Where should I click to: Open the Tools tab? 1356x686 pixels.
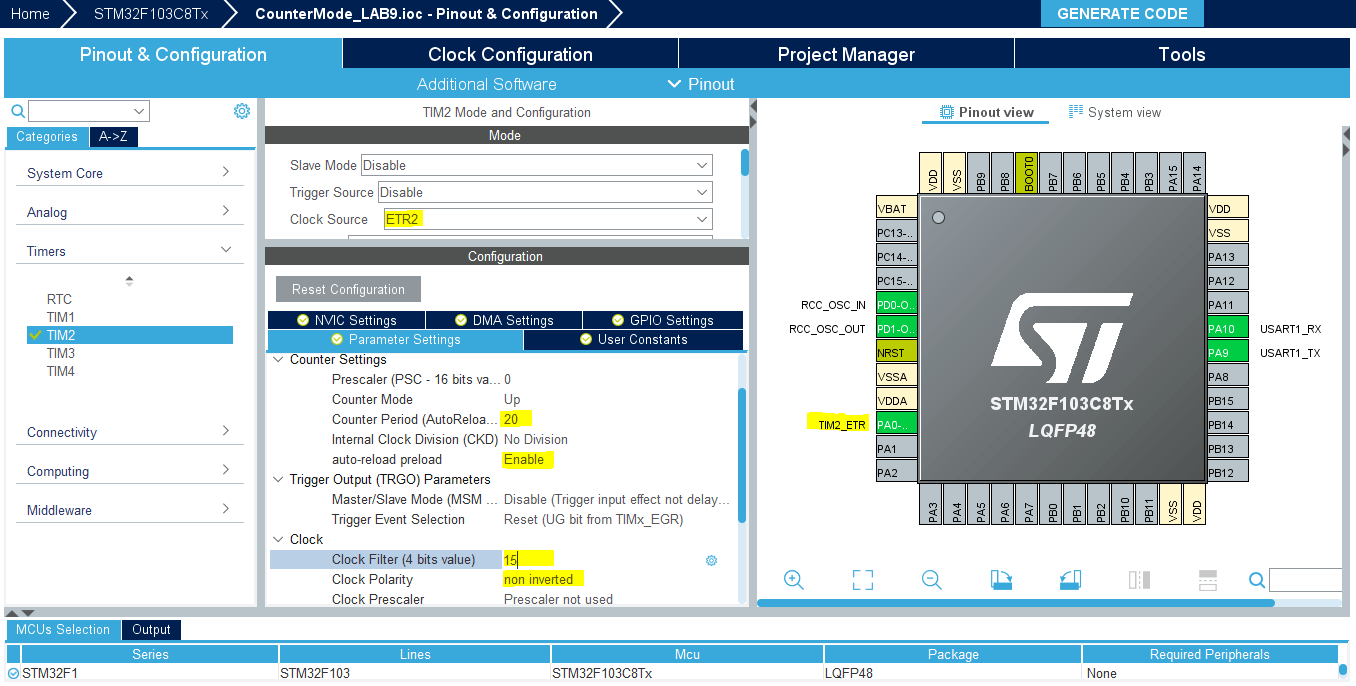[x=1182, y=54]
